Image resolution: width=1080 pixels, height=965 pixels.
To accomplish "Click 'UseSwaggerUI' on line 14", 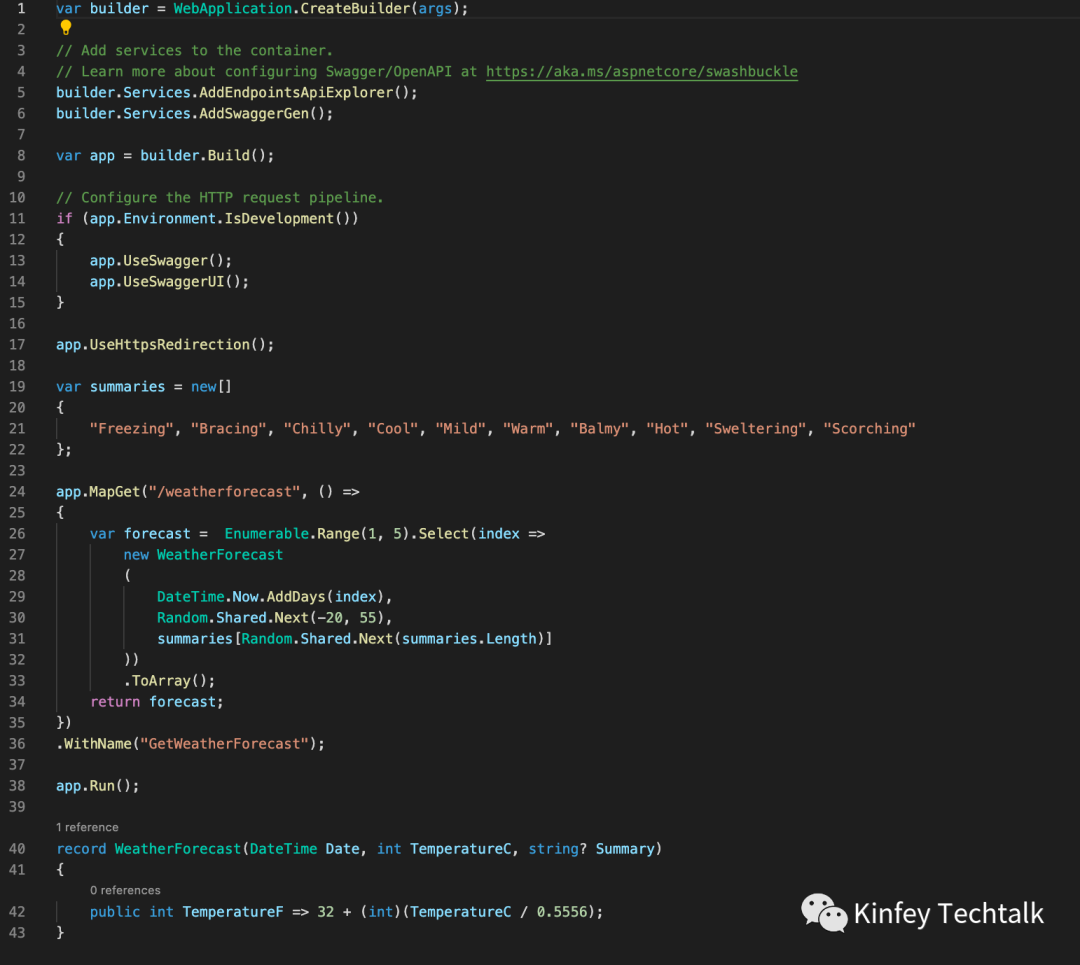I will click(x=174, y=282).
